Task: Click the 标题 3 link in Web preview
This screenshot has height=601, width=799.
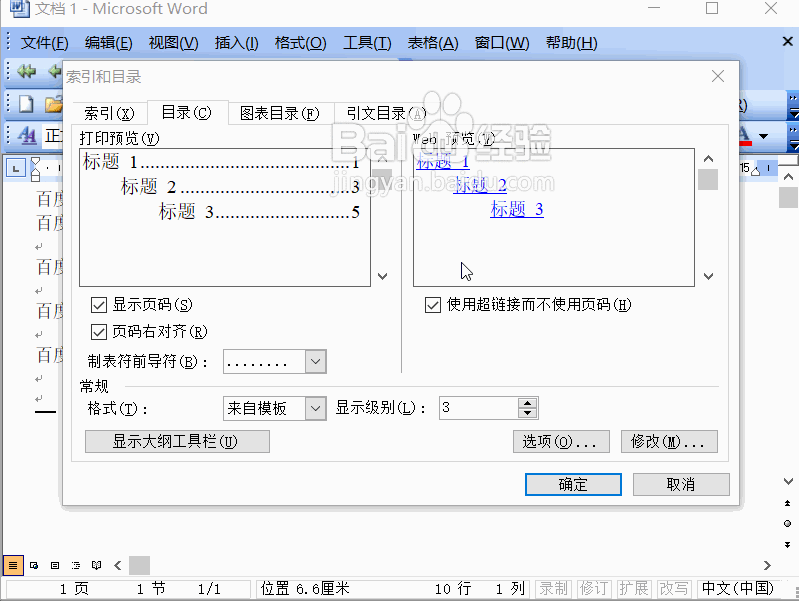Action: [517, 210]
